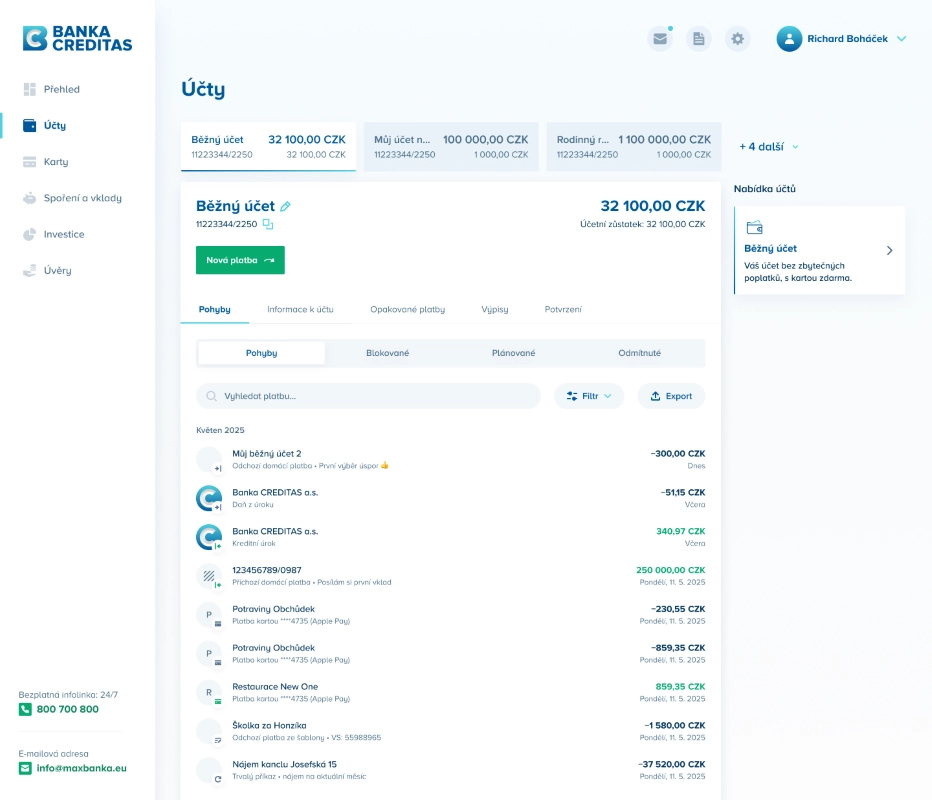Open settings gear icon
This screenshot has height=800, width=932.
pos(738,39)
